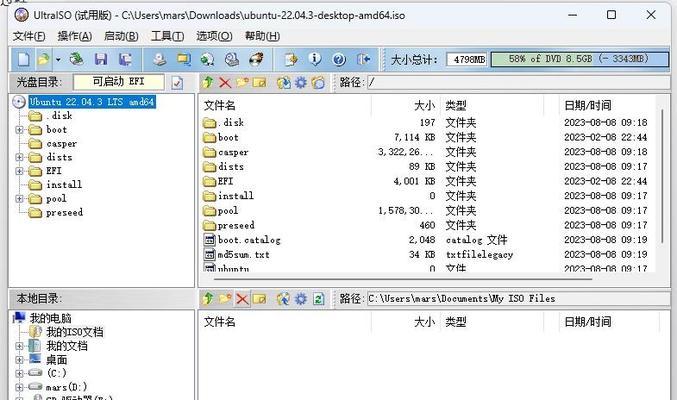677x400 pixels.
Task: Click the Add files toolbar icon
Action: tap(291, 59)
